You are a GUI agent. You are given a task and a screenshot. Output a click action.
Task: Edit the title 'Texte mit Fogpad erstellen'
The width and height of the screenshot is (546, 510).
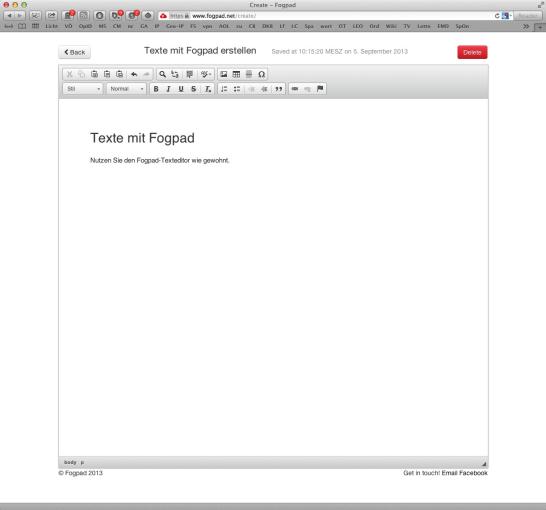pyautogui.click(x=200, y=51)
